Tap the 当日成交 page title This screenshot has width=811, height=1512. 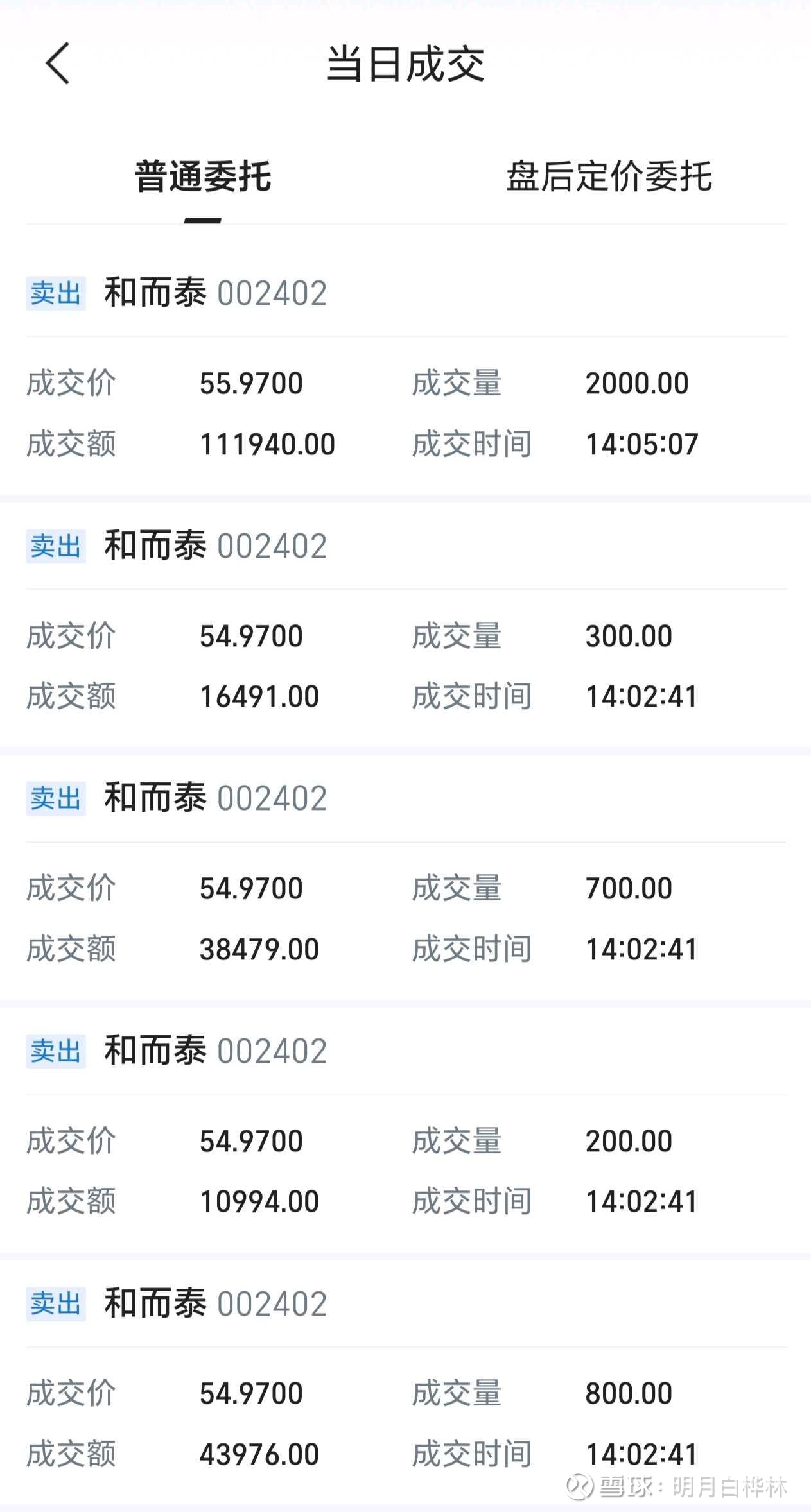405,64
